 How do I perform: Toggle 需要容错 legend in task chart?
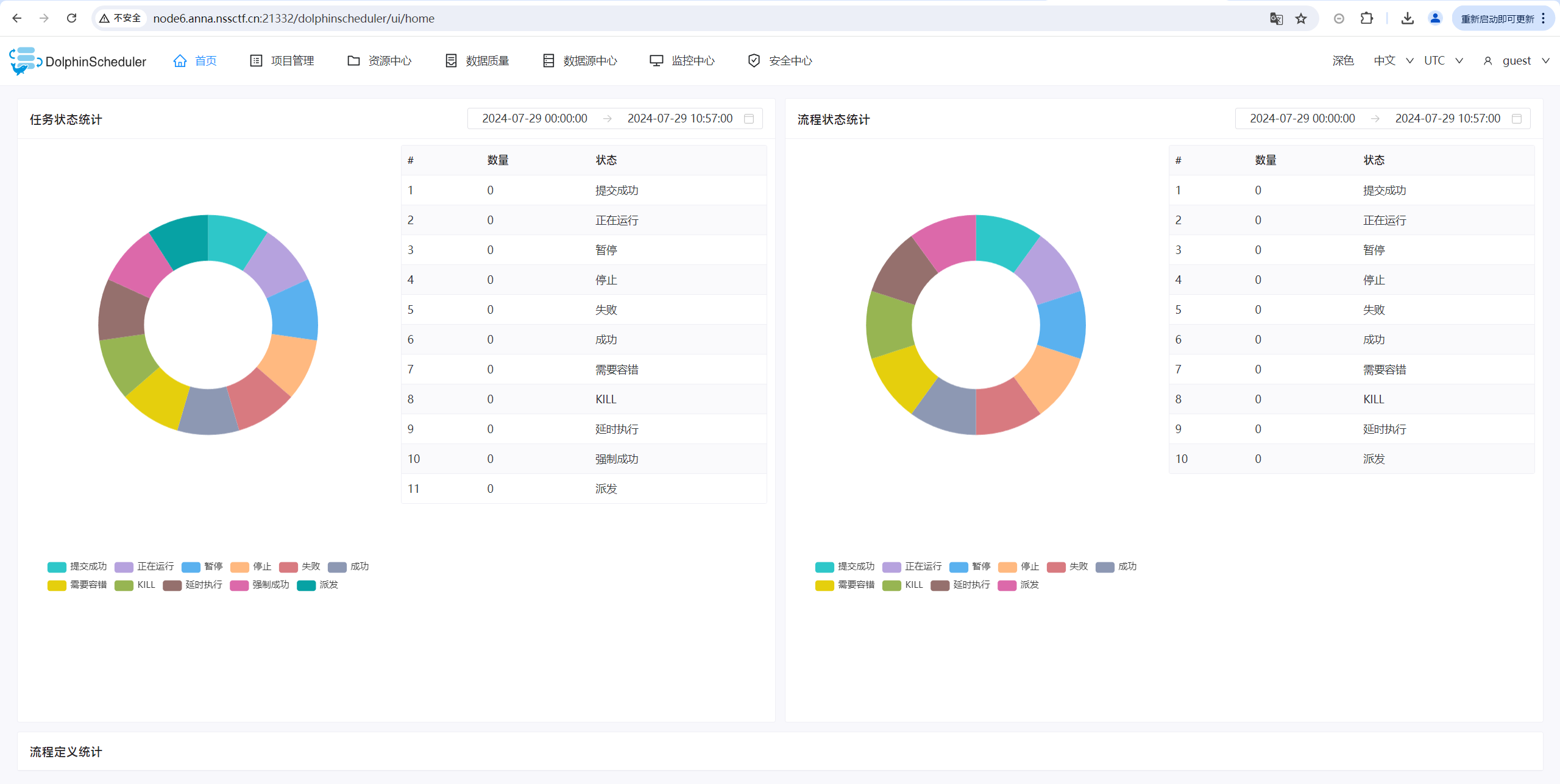tap(77, 585)
